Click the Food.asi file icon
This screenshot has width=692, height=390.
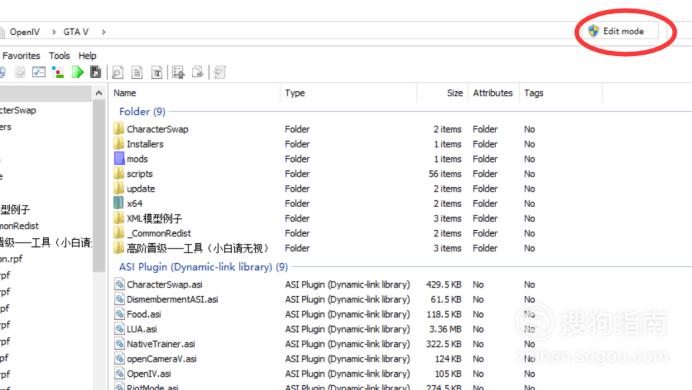pyautogui.click(x=119, y=314)
